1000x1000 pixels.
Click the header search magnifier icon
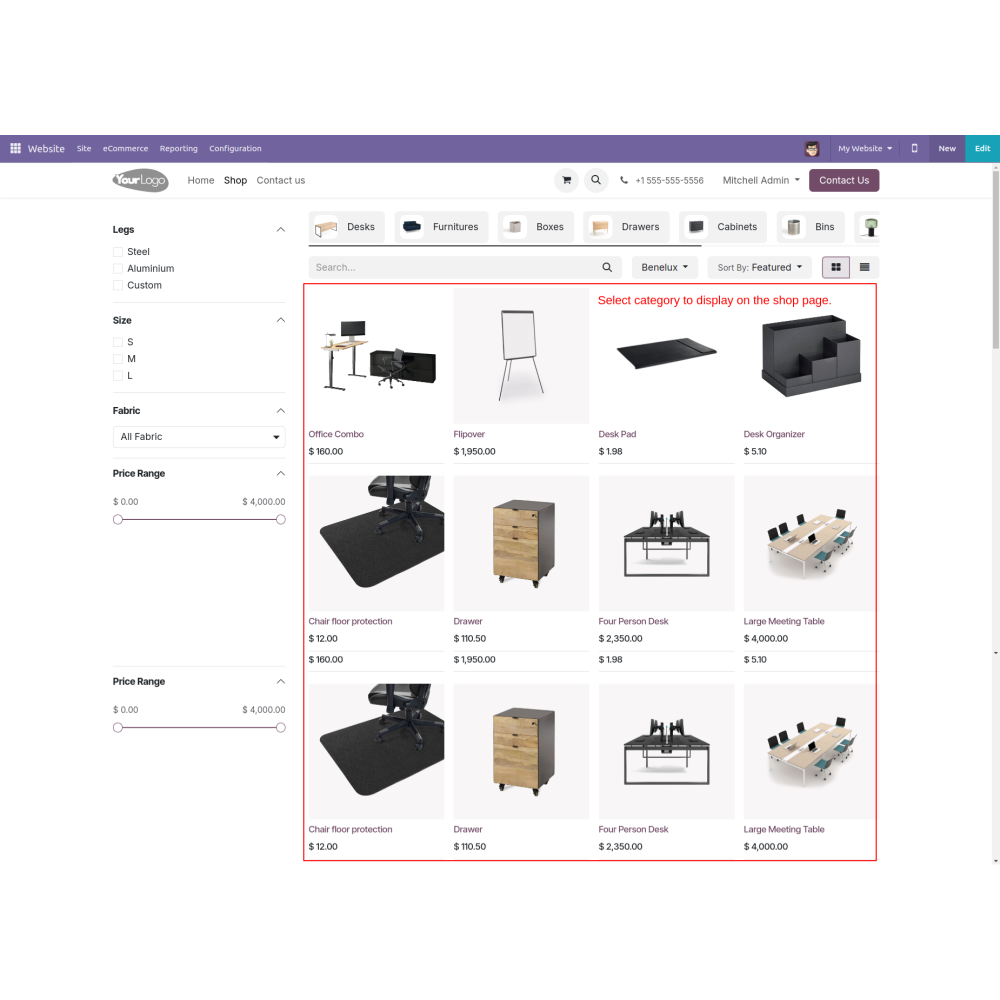(596, 180)
